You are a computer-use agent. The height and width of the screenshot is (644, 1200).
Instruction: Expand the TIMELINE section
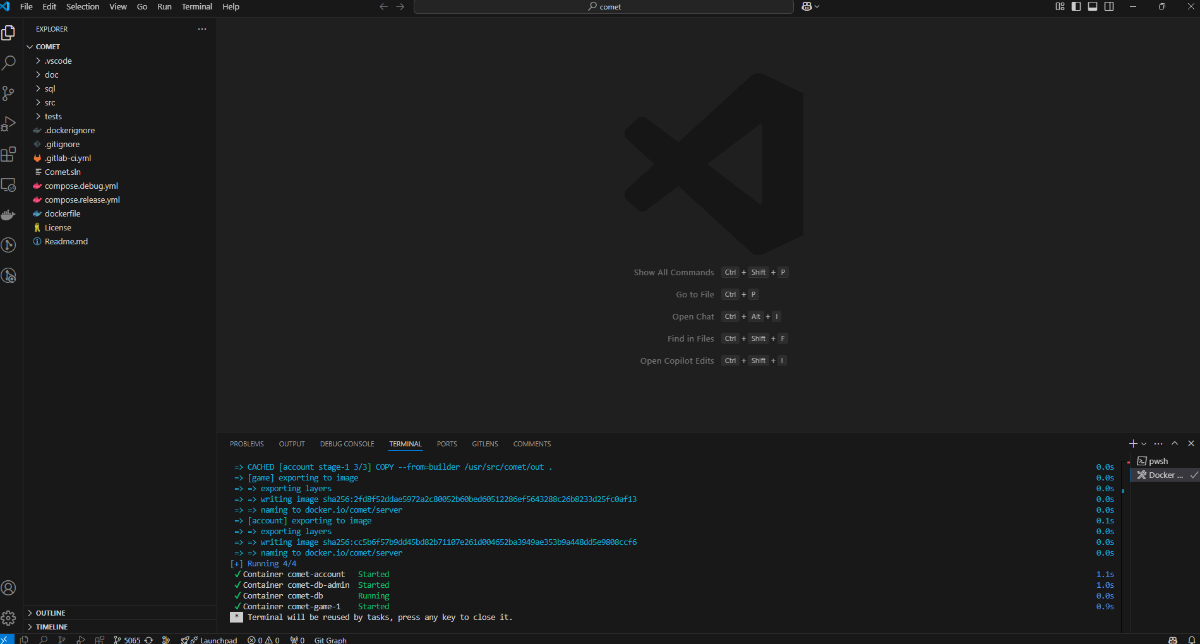pos(52,627)
